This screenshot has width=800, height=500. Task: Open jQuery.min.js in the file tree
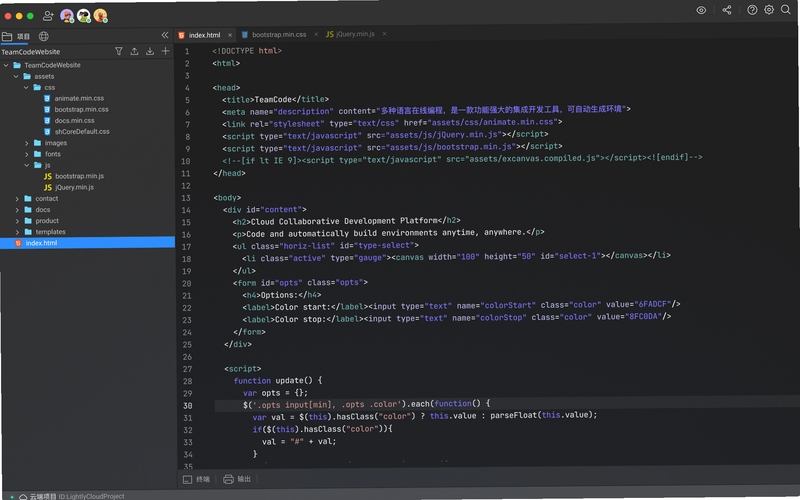point(74,187)
